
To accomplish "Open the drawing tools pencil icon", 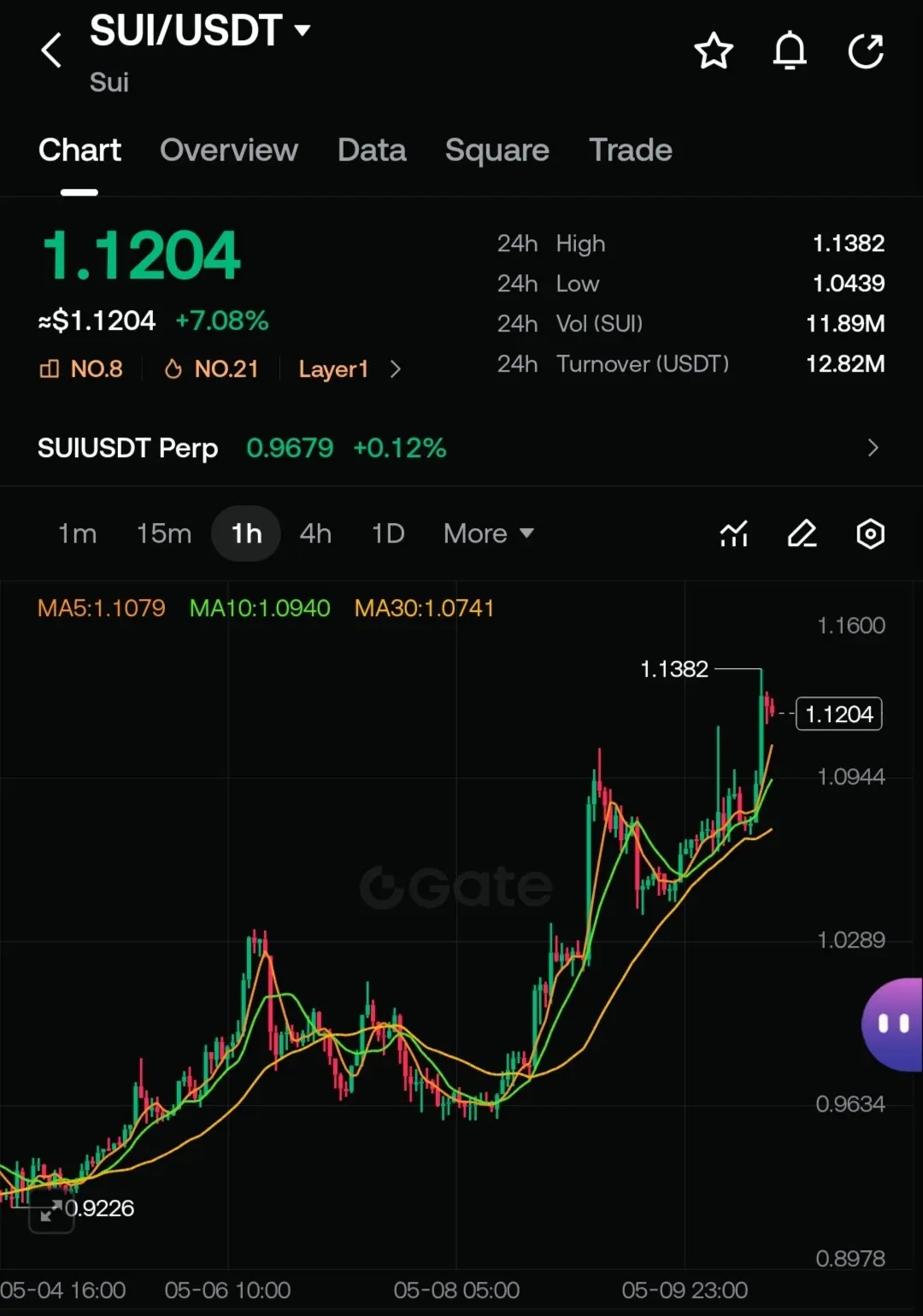I will point(802,534).
